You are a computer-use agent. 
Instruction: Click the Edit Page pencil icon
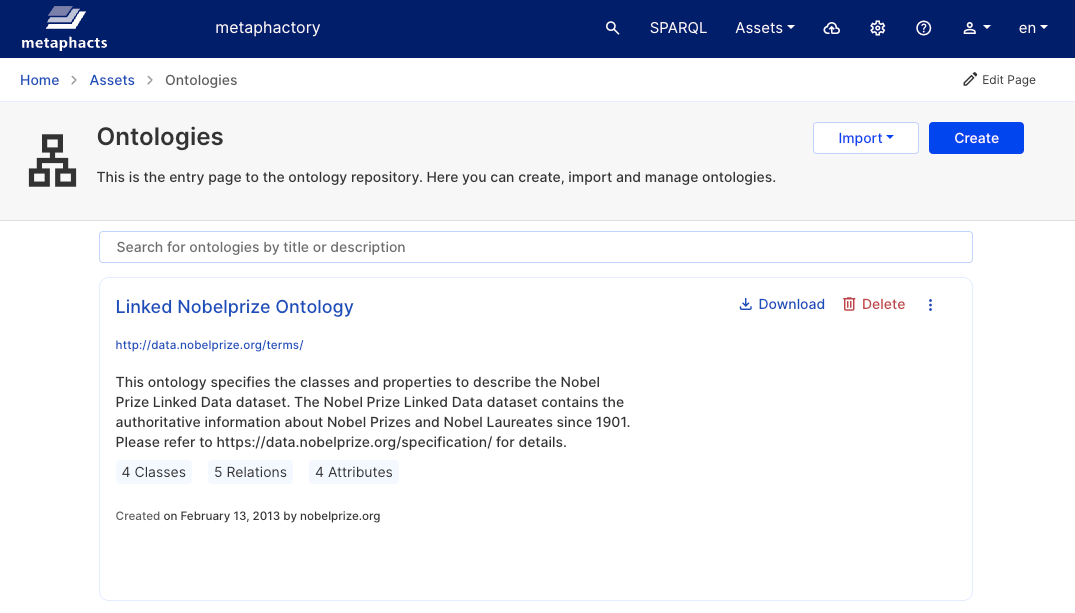pos(999,79)
